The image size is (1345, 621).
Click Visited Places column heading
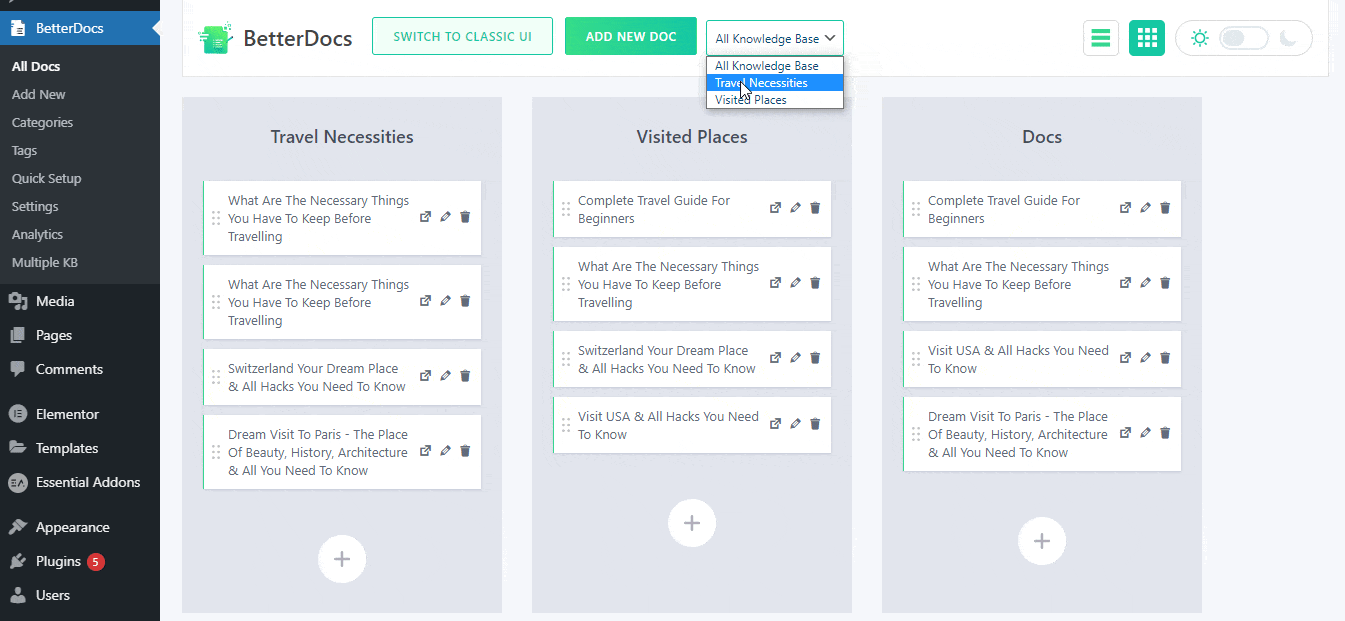tap(692, 137)
